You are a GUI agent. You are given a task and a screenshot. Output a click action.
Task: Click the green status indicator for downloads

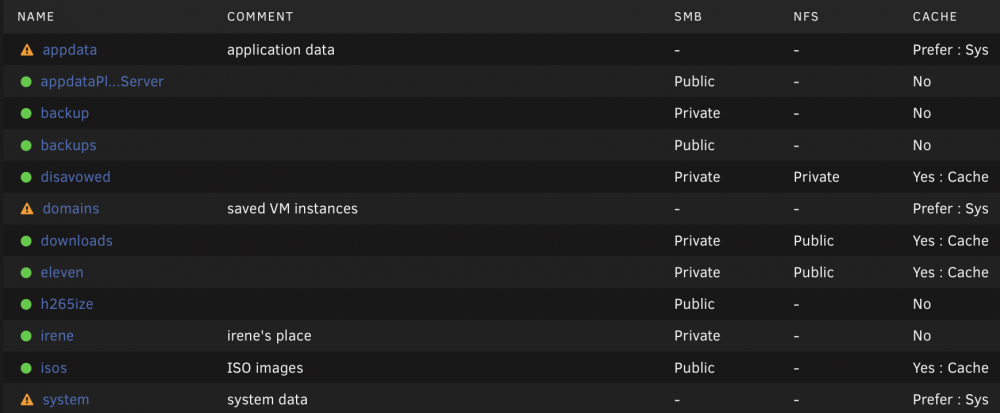click(26, 241)
